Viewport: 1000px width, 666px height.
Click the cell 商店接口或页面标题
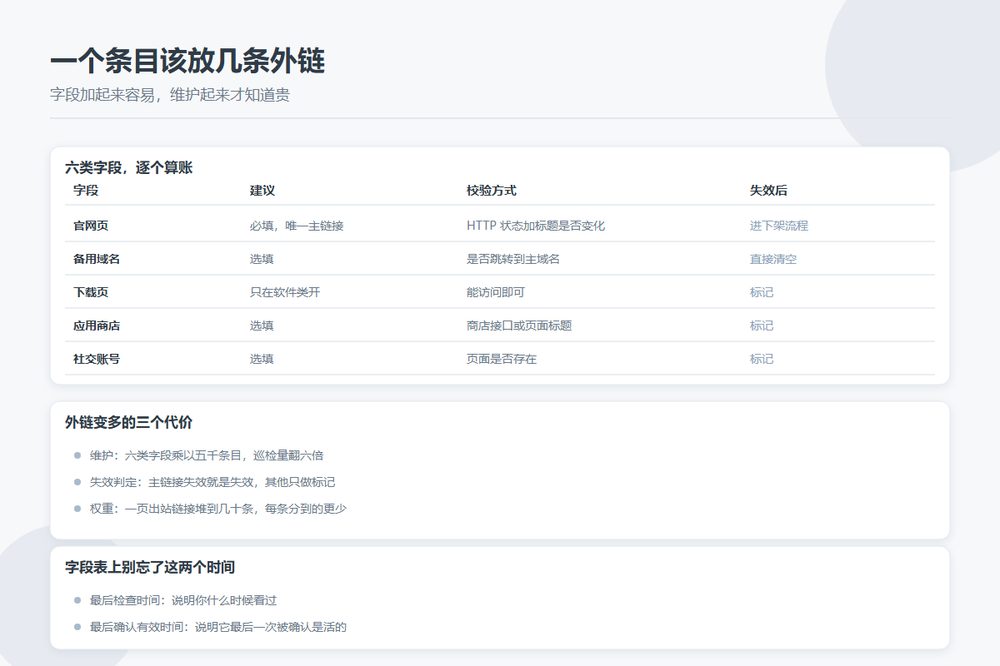tap(519, 325)
